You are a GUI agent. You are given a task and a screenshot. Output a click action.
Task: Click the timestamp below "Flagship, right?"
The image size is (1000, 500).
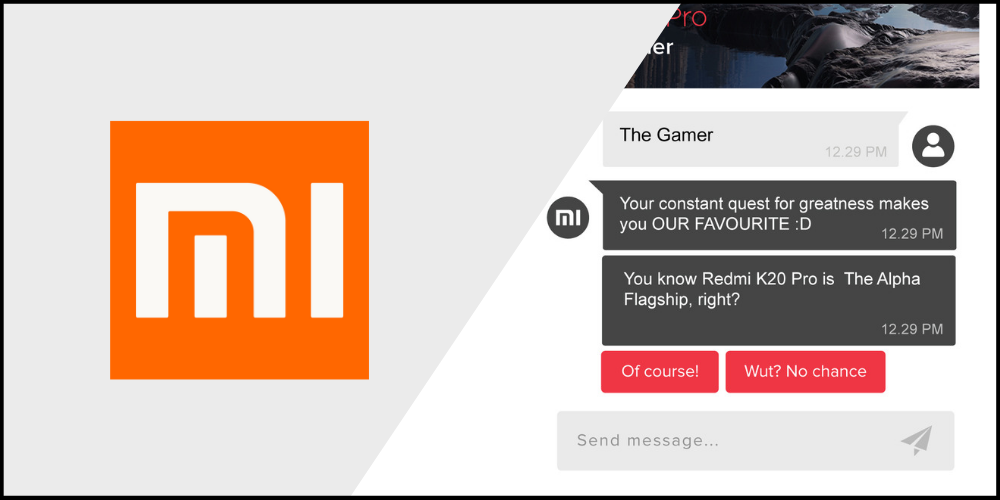click(911, 328)
